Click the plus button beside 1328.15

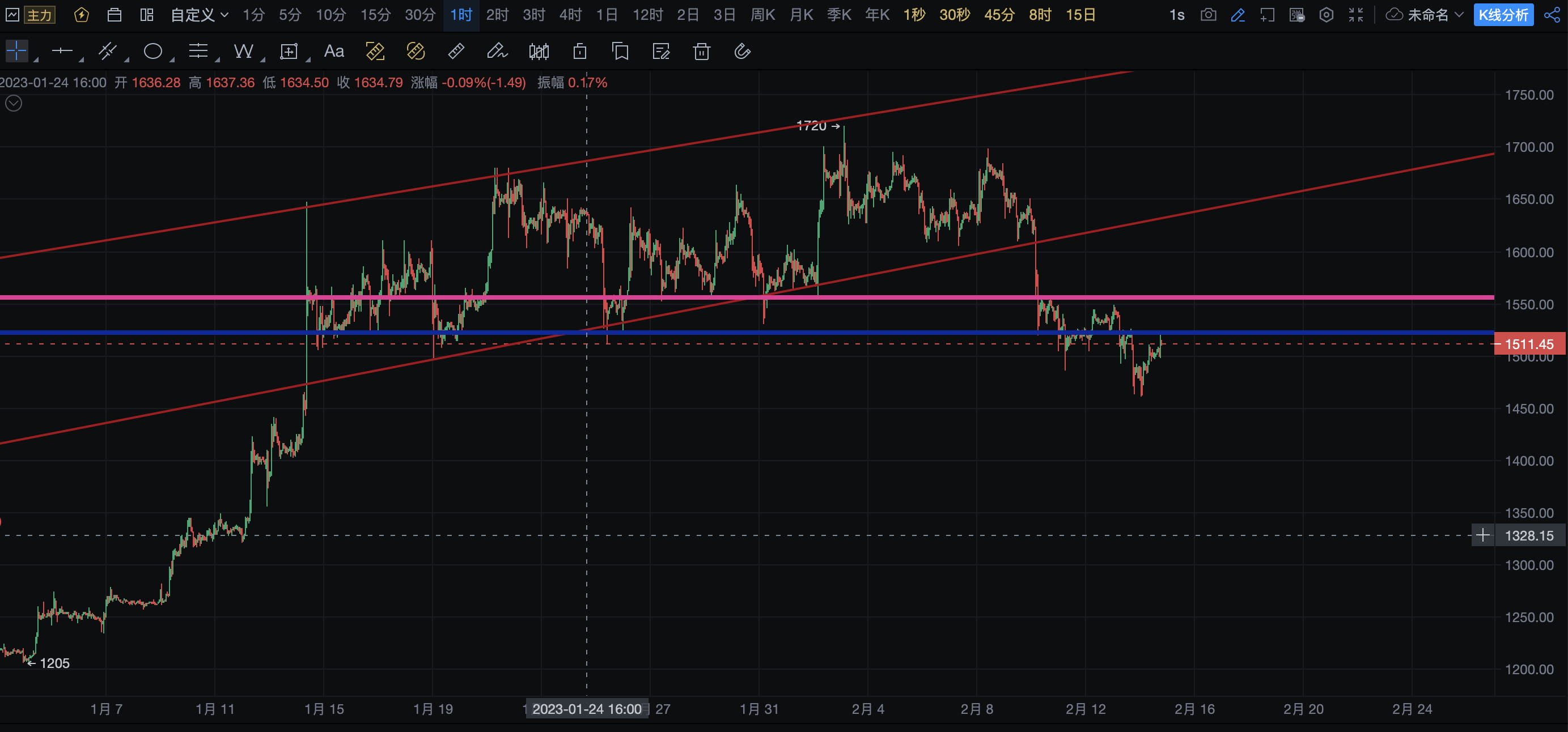click(1483, 535)
